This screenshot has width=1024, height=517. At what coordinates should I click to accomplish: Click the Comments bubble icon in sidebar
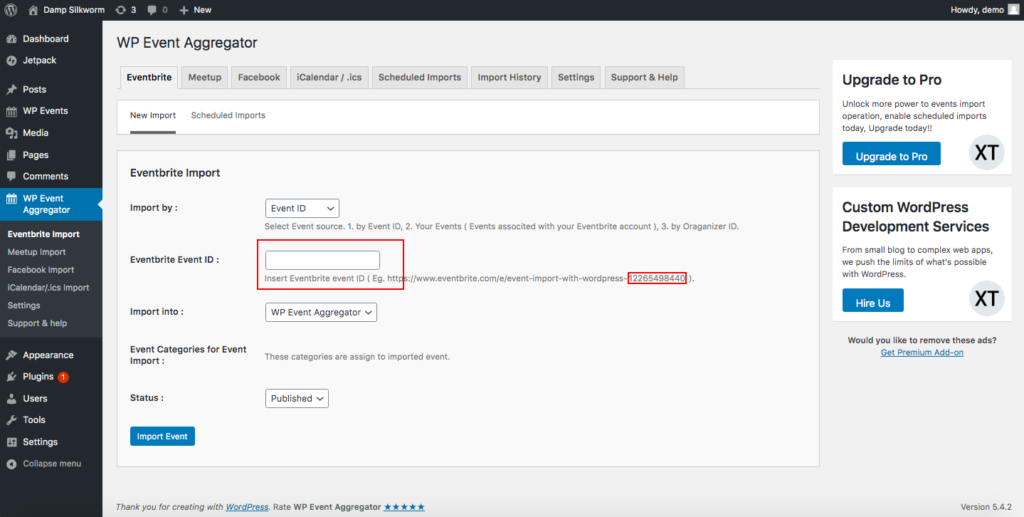(x=11, y=176)
